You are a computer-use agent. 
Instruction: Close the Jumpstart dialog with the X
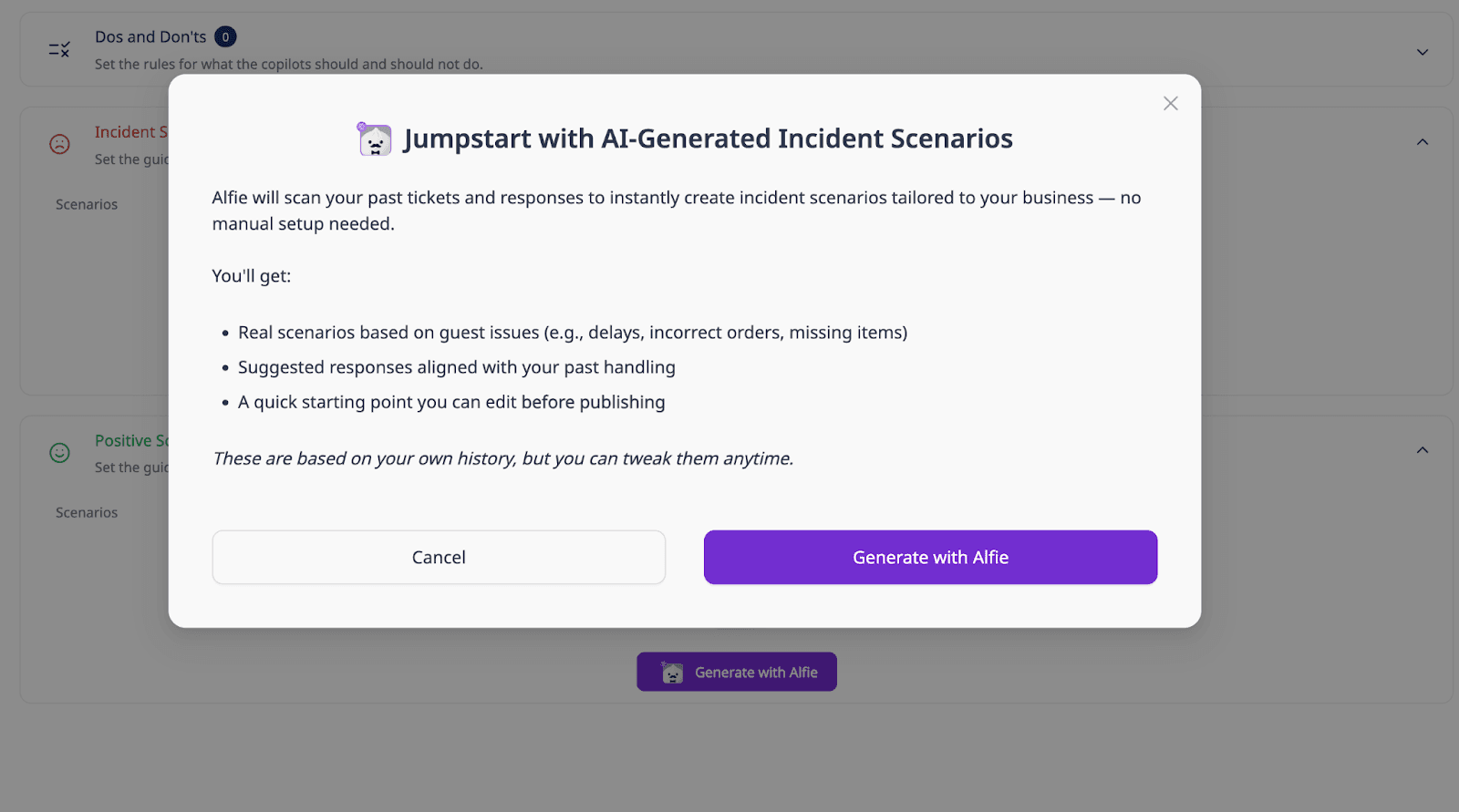point(1171,104)
